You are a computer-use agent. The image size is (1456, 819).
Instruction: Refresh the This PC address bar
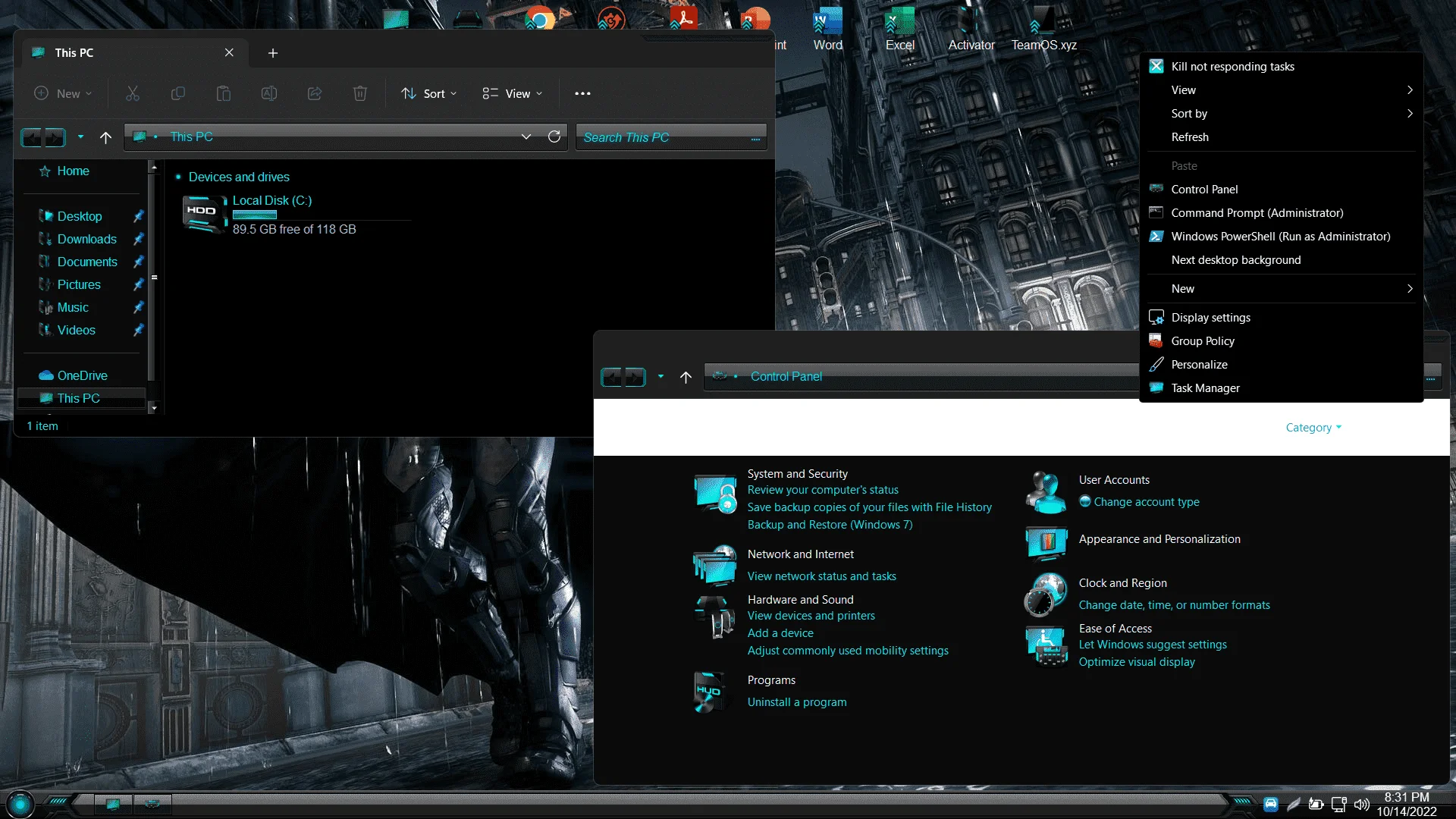[554, 136]
